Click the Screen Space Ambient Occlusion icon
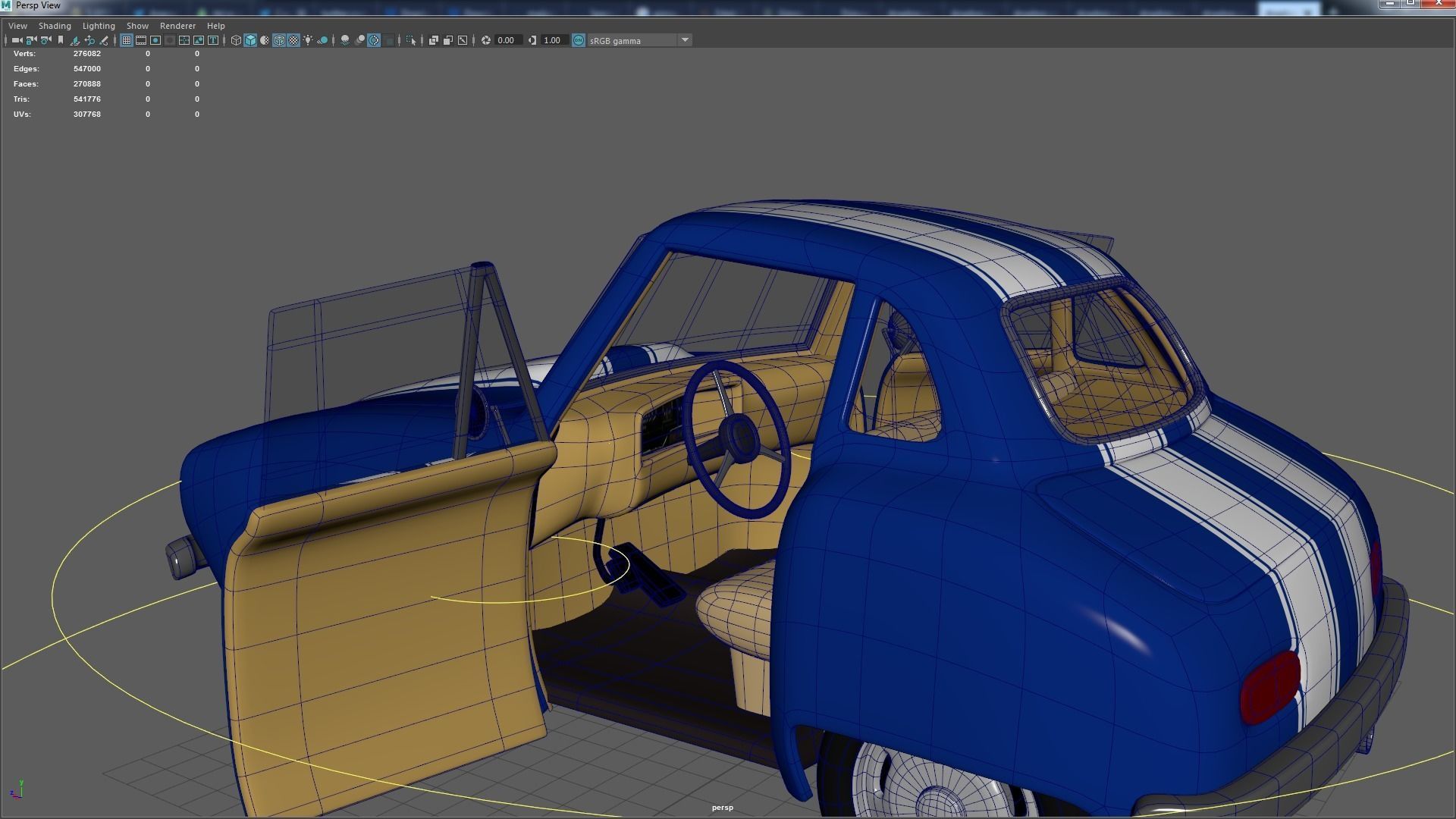Viewport: 1456px width, 819px height. tap(345, 40)
